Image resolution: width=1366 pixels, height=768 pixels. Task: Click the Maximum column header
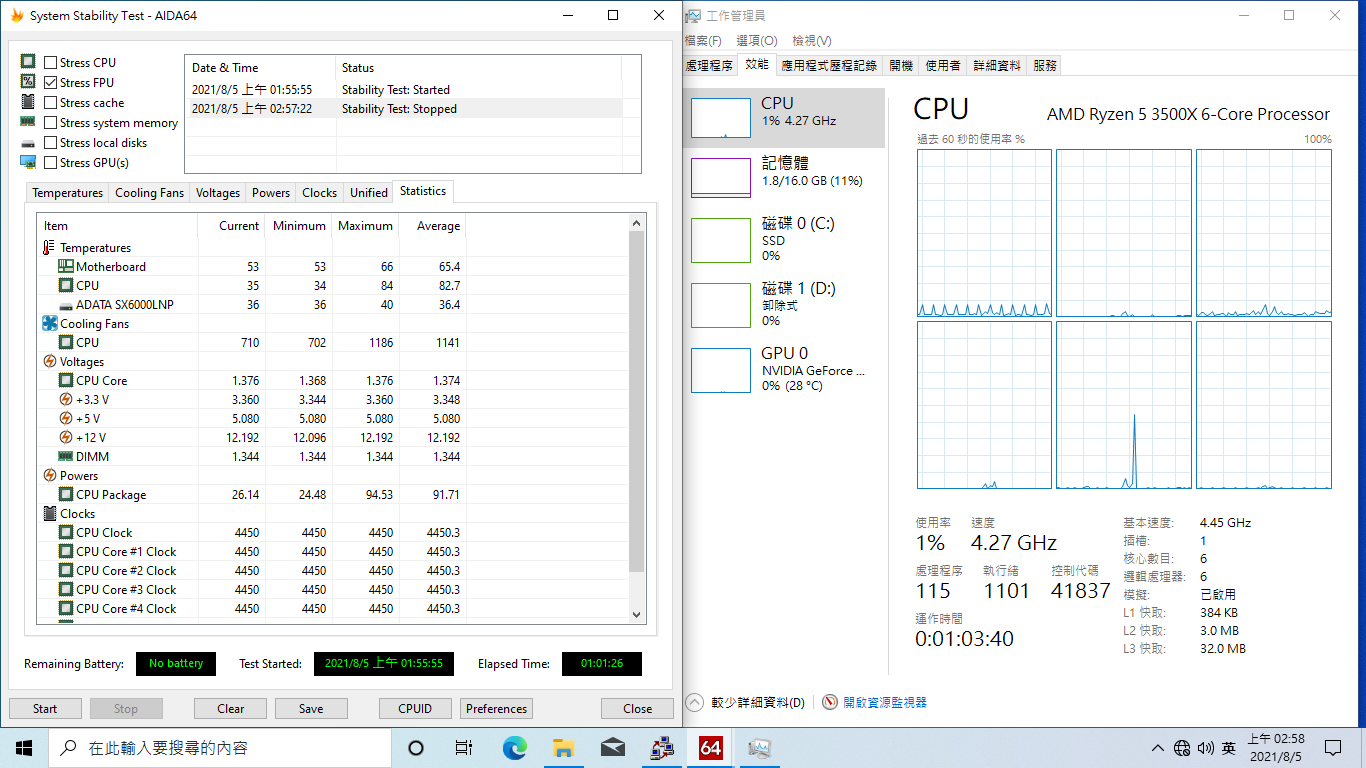(x=366, y=225)
